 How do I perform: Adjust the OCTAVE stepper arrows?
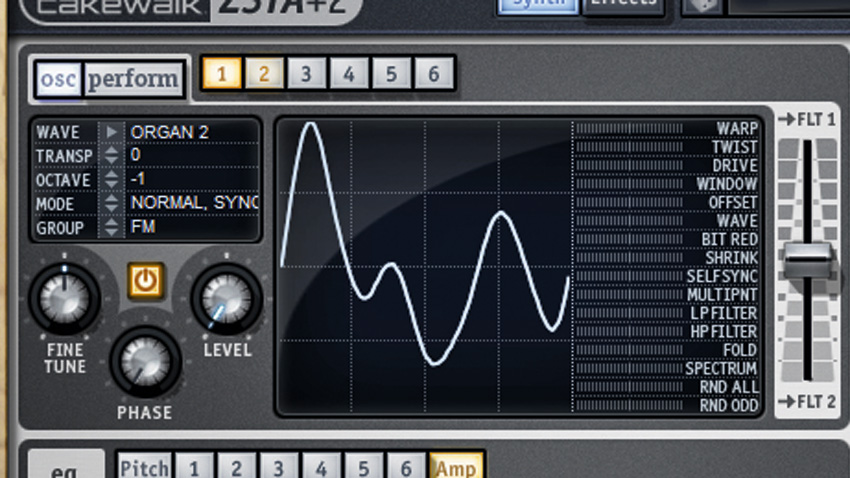click(x=112, y=179)
